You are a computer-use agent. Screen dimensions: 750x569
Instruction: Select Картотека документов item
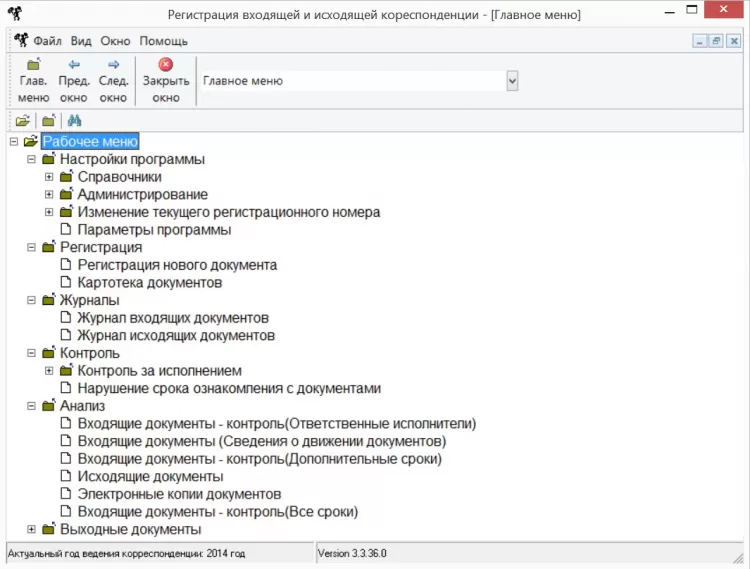point(150,282)
